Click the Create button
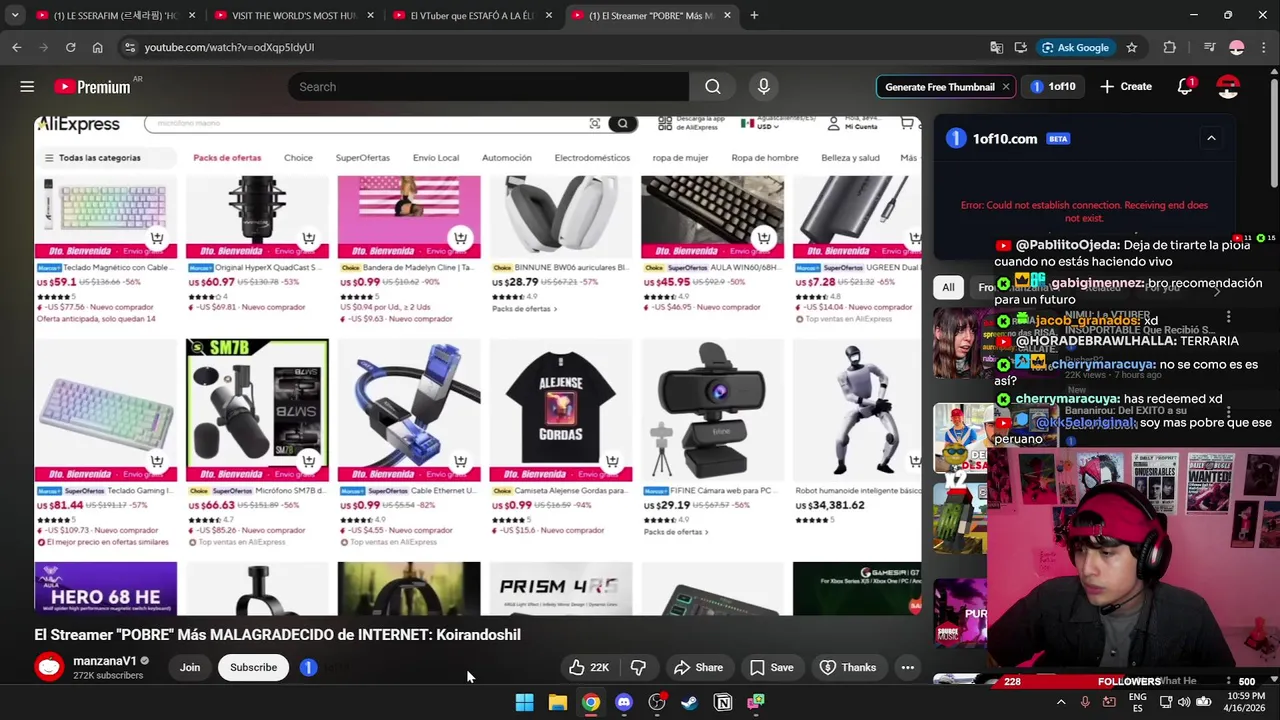The image size is (1280, 720). [x=1126, y=87]
